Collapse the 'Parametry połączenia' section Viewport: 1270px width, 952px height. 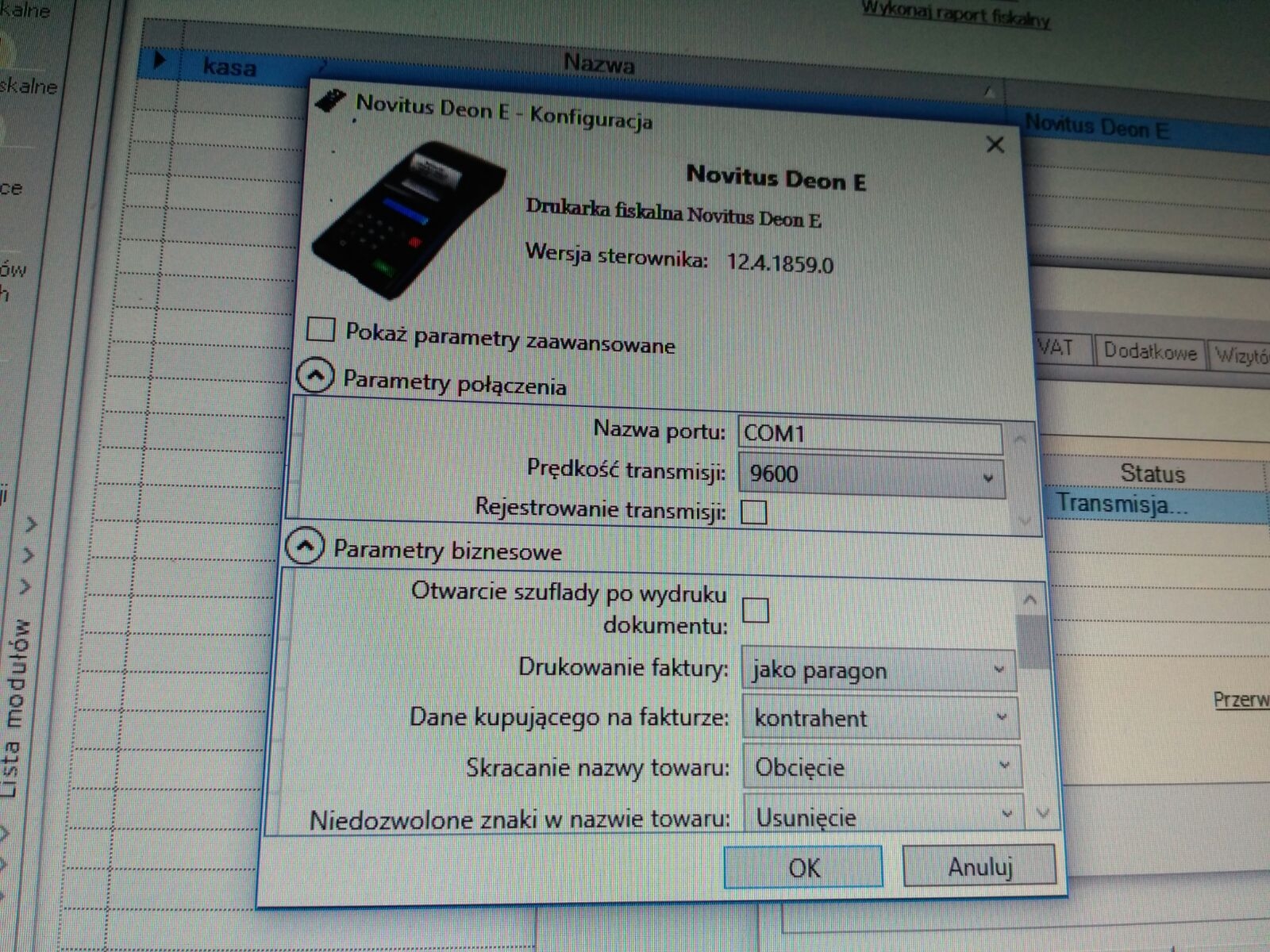(x=314, y=375)
